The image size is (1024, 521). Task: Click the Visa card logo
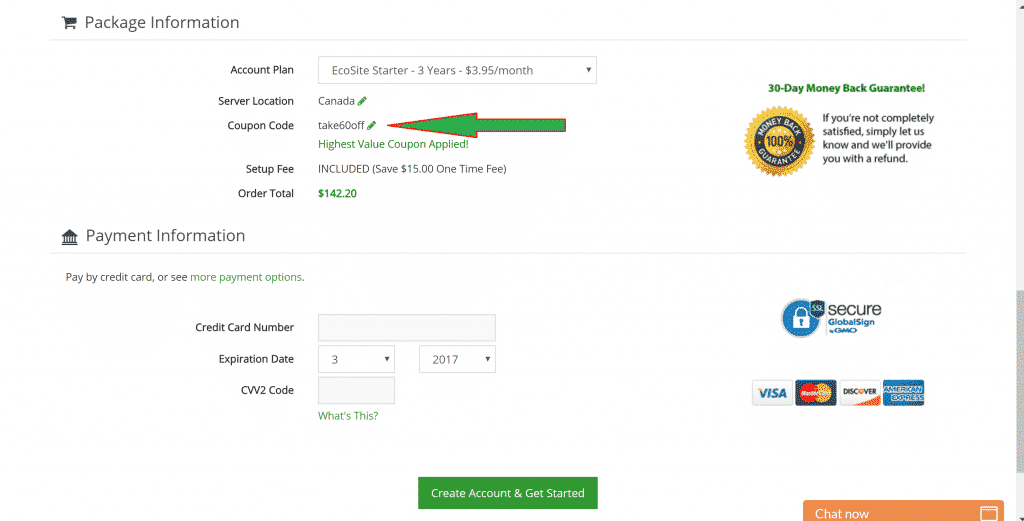coord(773,393)
